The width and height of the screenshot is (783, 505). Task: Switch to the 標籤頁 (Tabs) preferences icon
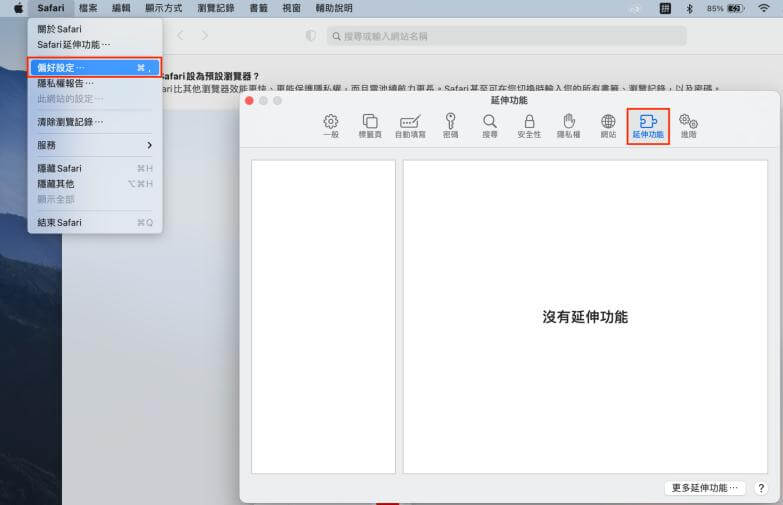[x=370, y=125]
